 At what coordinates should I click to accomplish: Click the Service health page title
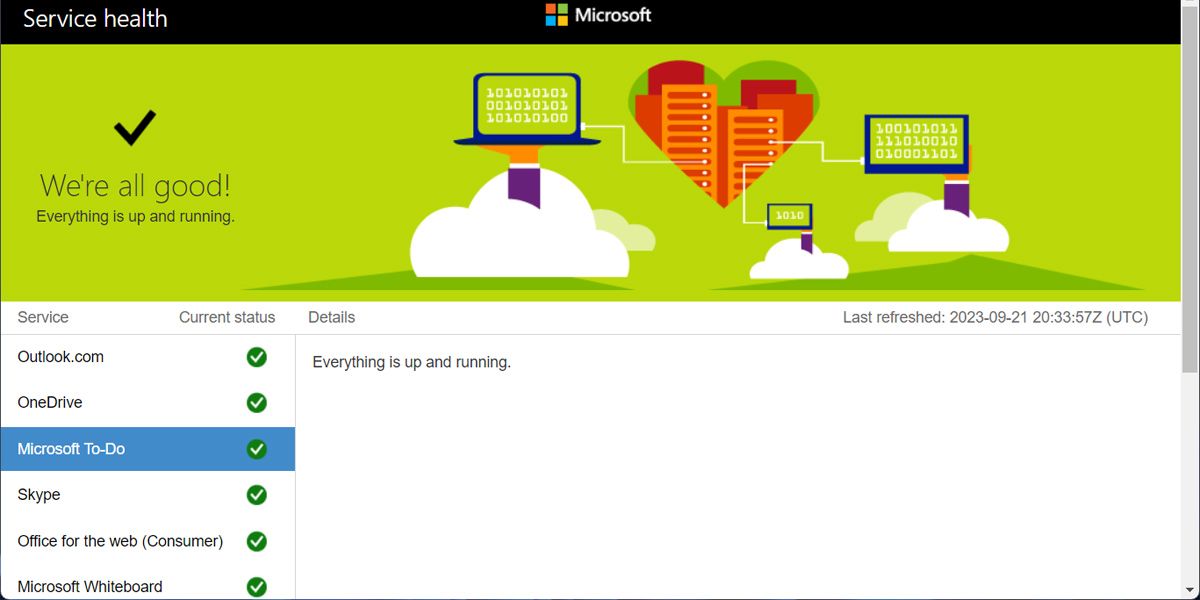(x=96, y=18)
